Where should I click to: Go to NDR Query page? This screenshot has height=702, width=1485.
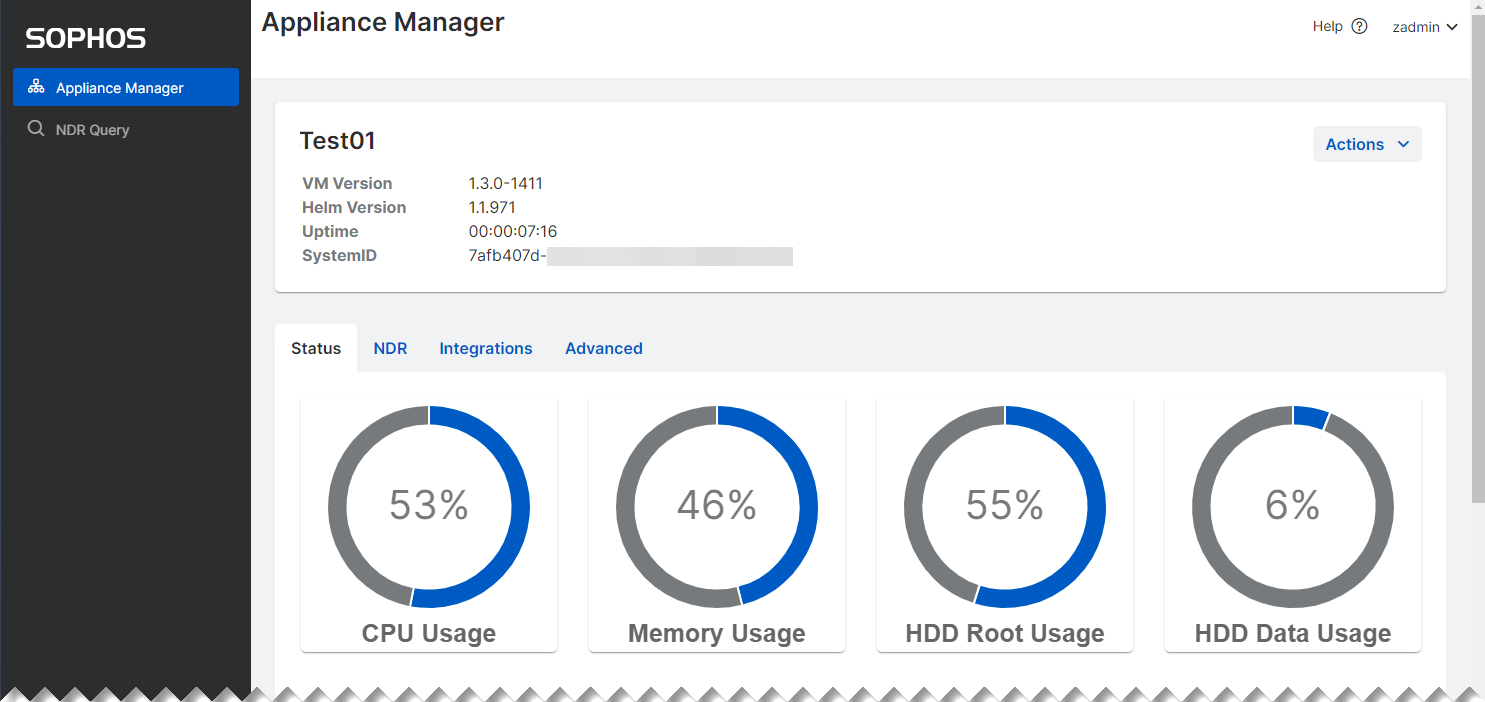tap(93, 129)
